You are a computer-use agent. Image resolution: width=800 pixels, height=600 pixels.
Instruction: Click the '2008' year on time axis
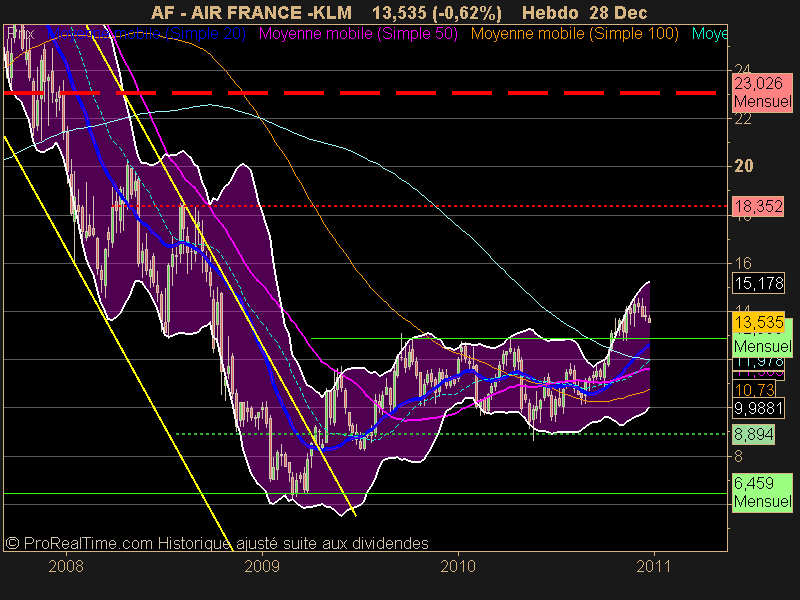tap(66, 566)
